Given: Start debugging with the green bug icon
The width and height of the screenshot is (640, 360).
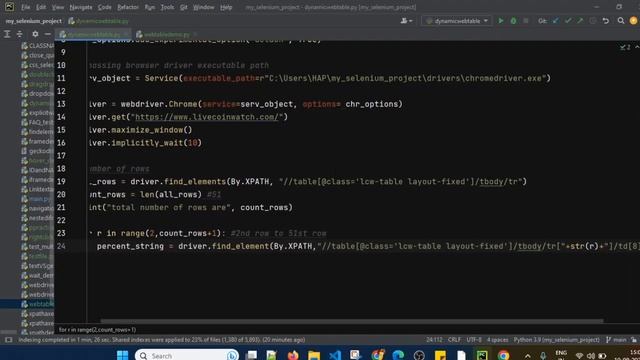Looking at the screenshot, I should point(513,21).
